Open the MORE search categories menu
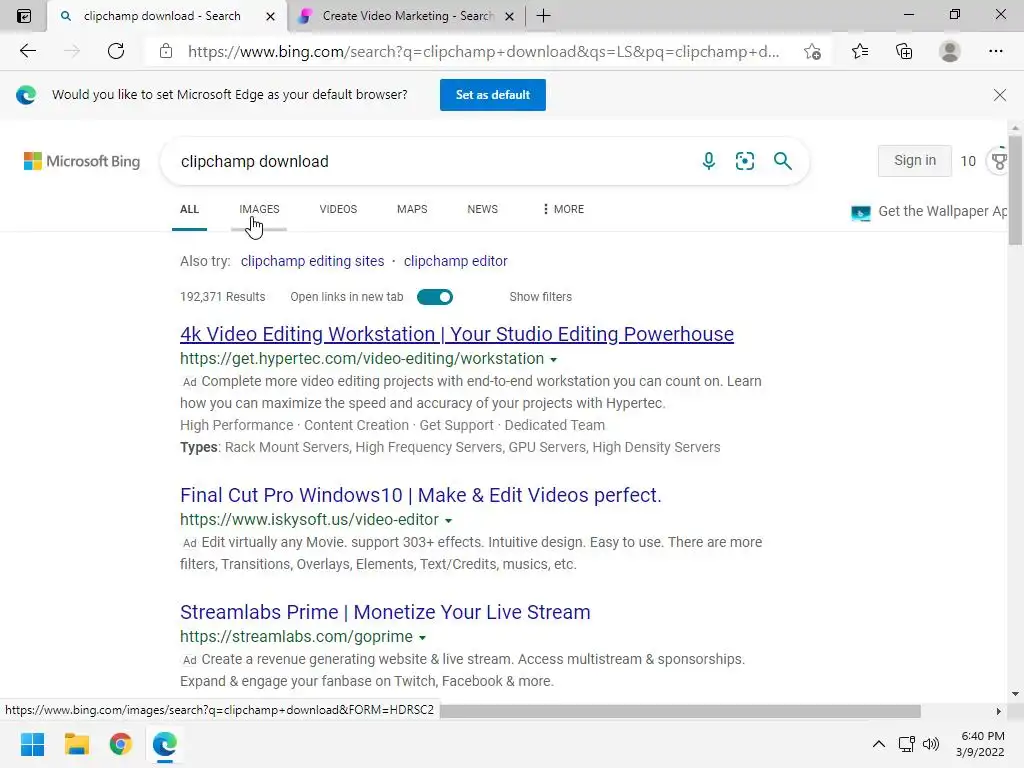 tap(564, 209)
